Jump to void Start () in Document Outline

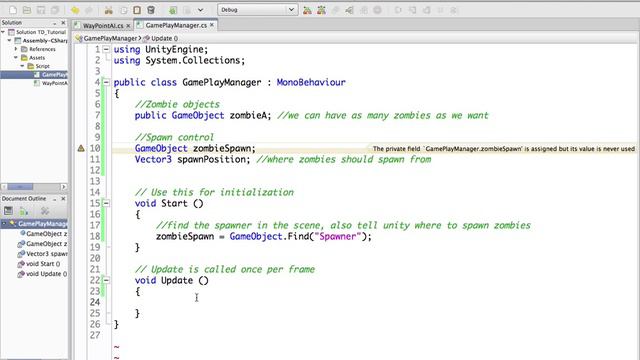pyautogui.click(x=39, y=264)
